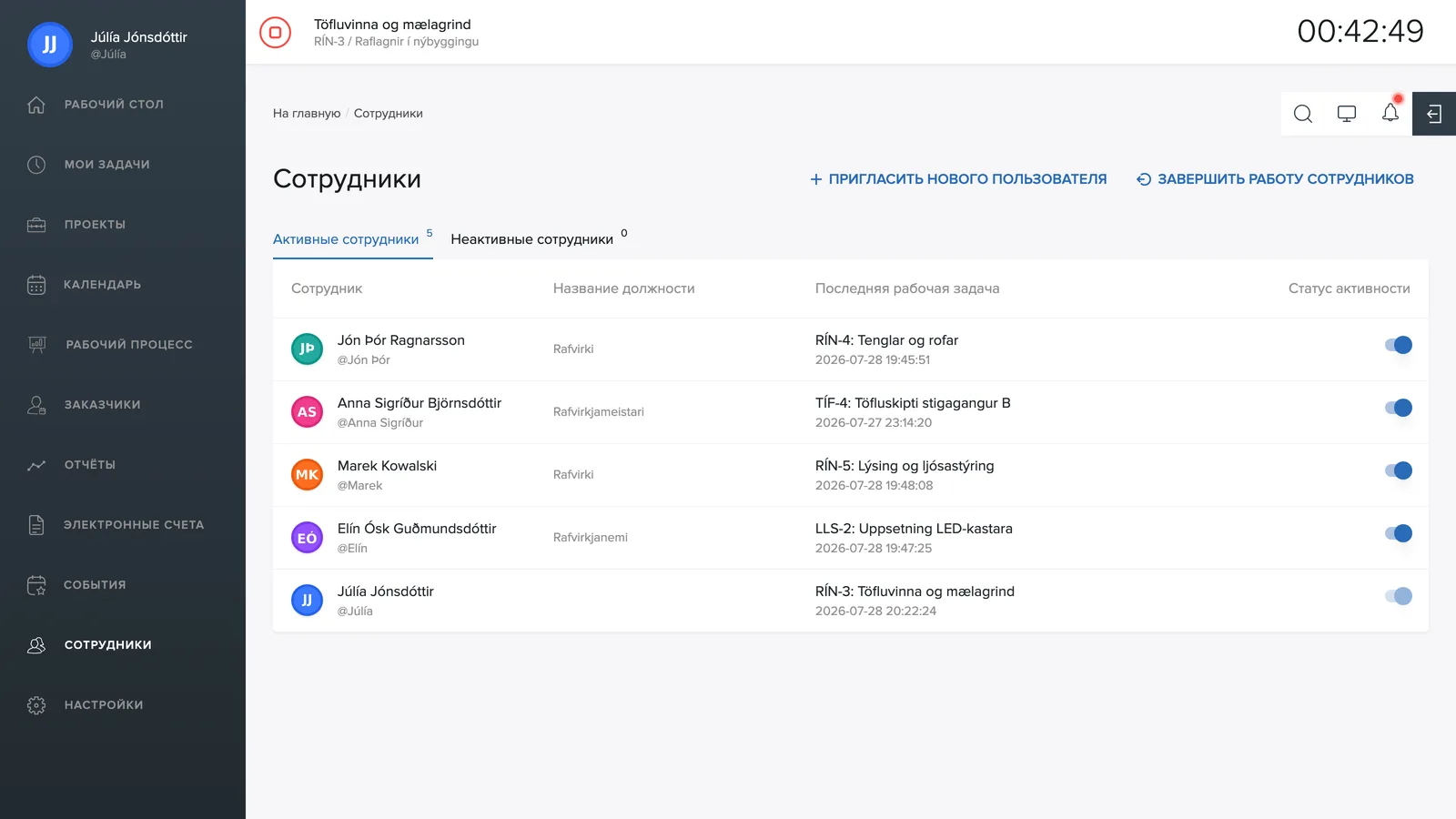Screen dimensions: 1456x819
Task: Click the Сотрудник column header
Action: (x=327, y=288)
